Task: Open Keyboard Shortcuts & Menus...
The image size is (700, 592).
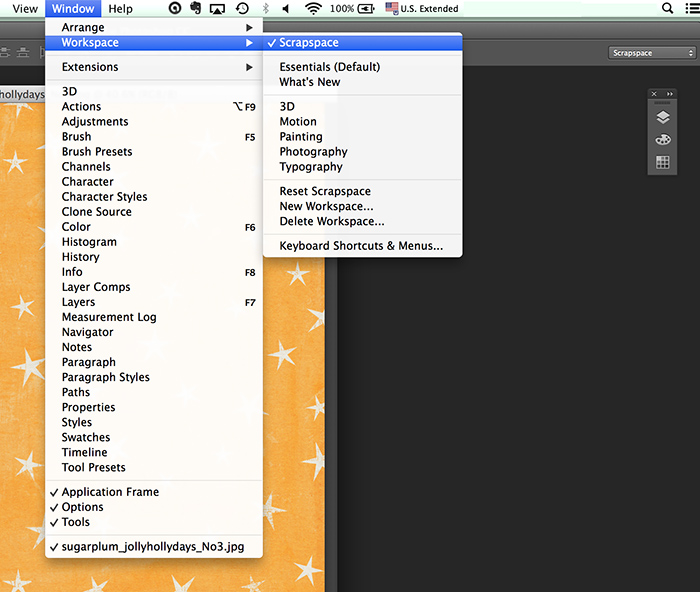Action: [362, 246]
